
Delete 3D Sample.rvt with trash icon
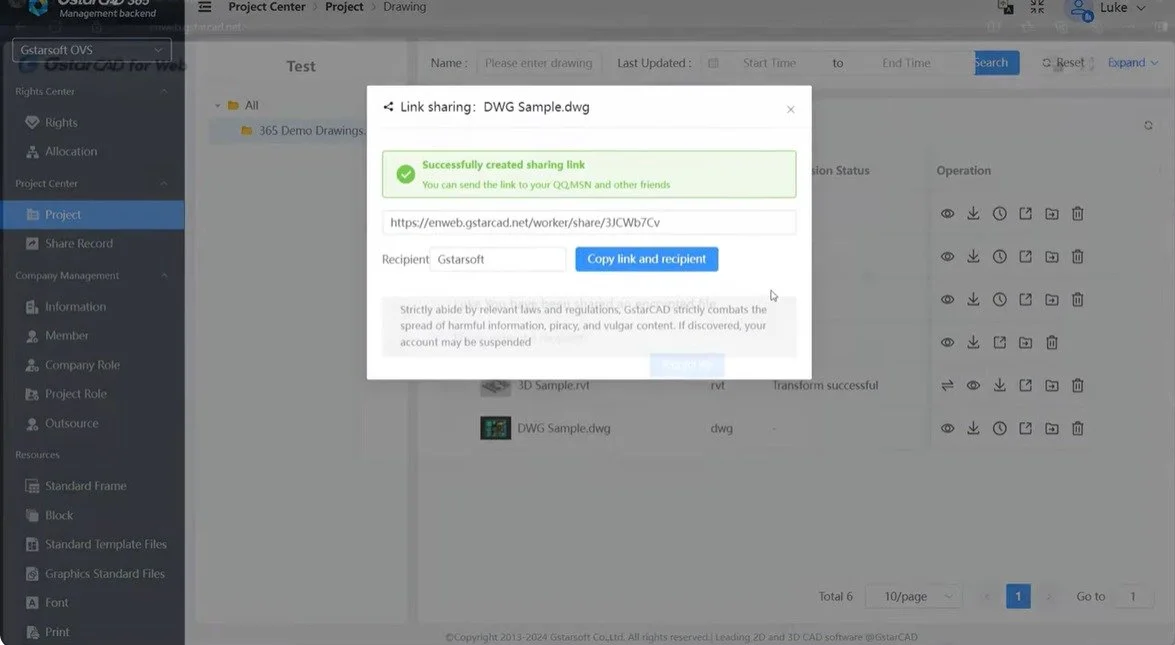[1078, 385]
